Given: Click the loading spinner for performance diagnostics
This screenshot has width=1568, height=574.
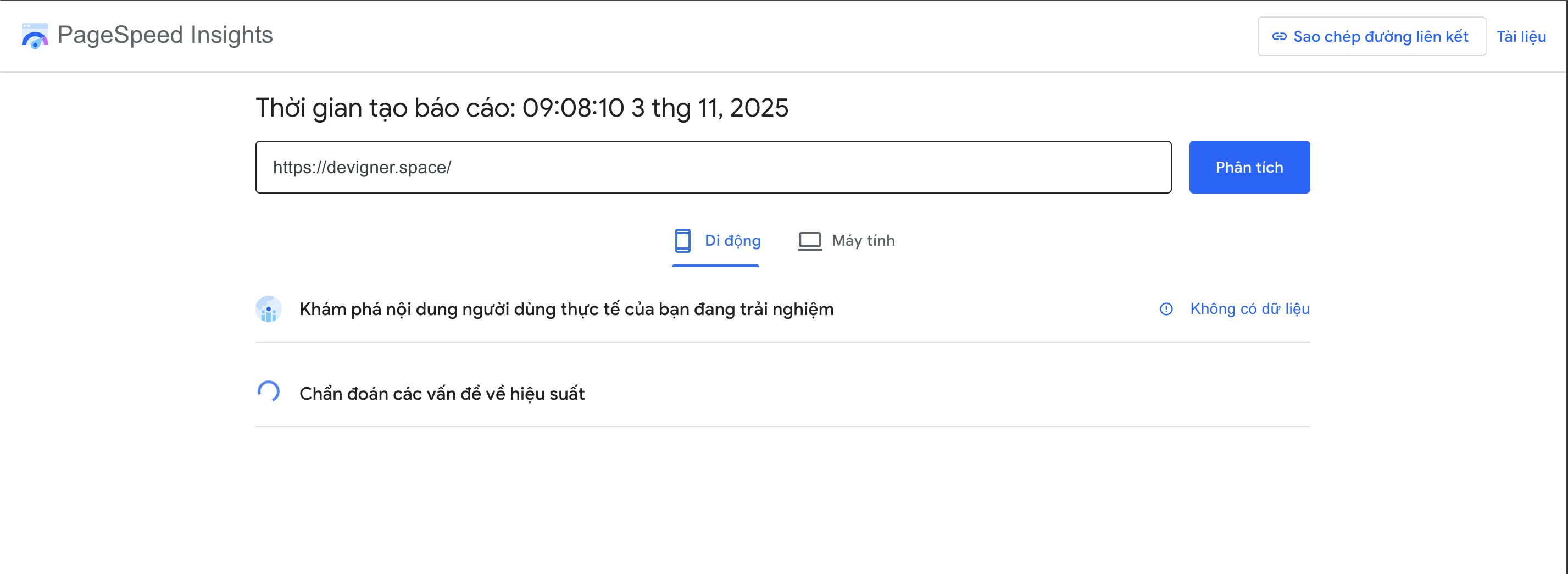Looking at the screenshot, I should click(x=269, y=393).
